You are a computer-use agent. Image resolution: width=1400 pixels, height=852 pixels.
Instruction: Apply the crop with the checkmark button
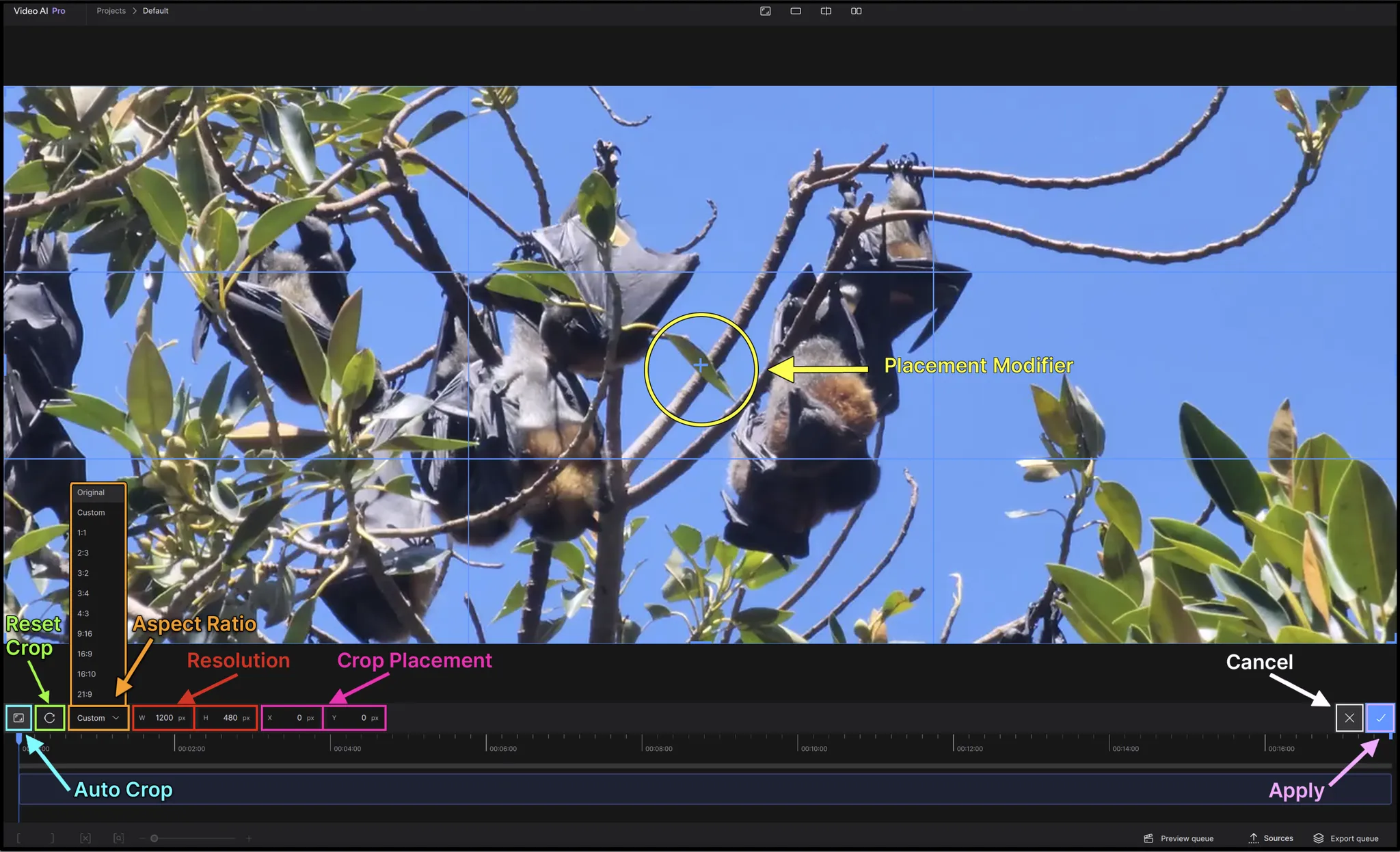point(1380,718)
